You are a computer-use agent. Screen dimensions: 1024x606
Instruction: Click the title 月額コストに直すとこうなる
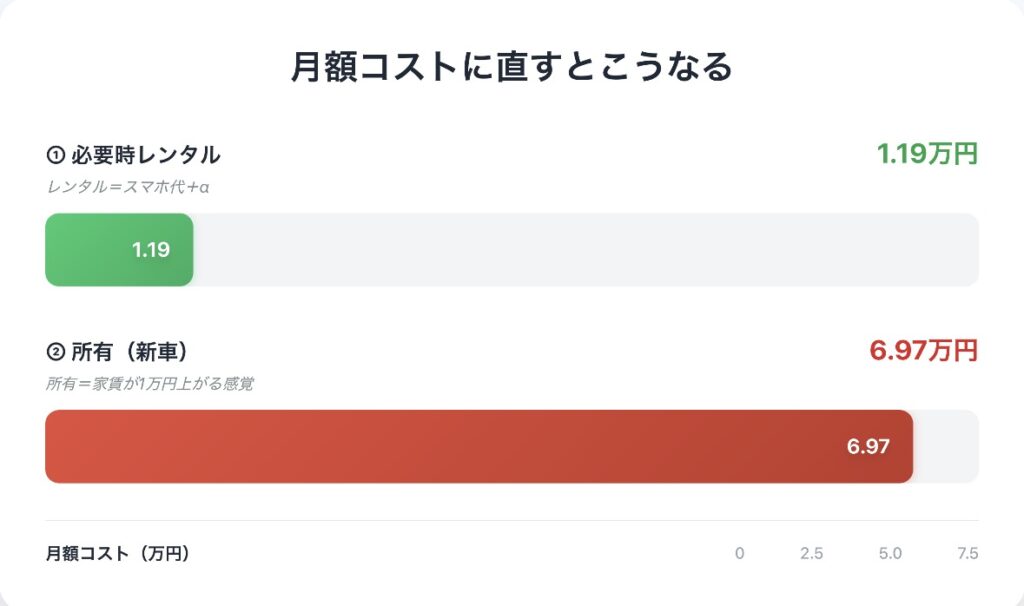(x=511, y=67)
